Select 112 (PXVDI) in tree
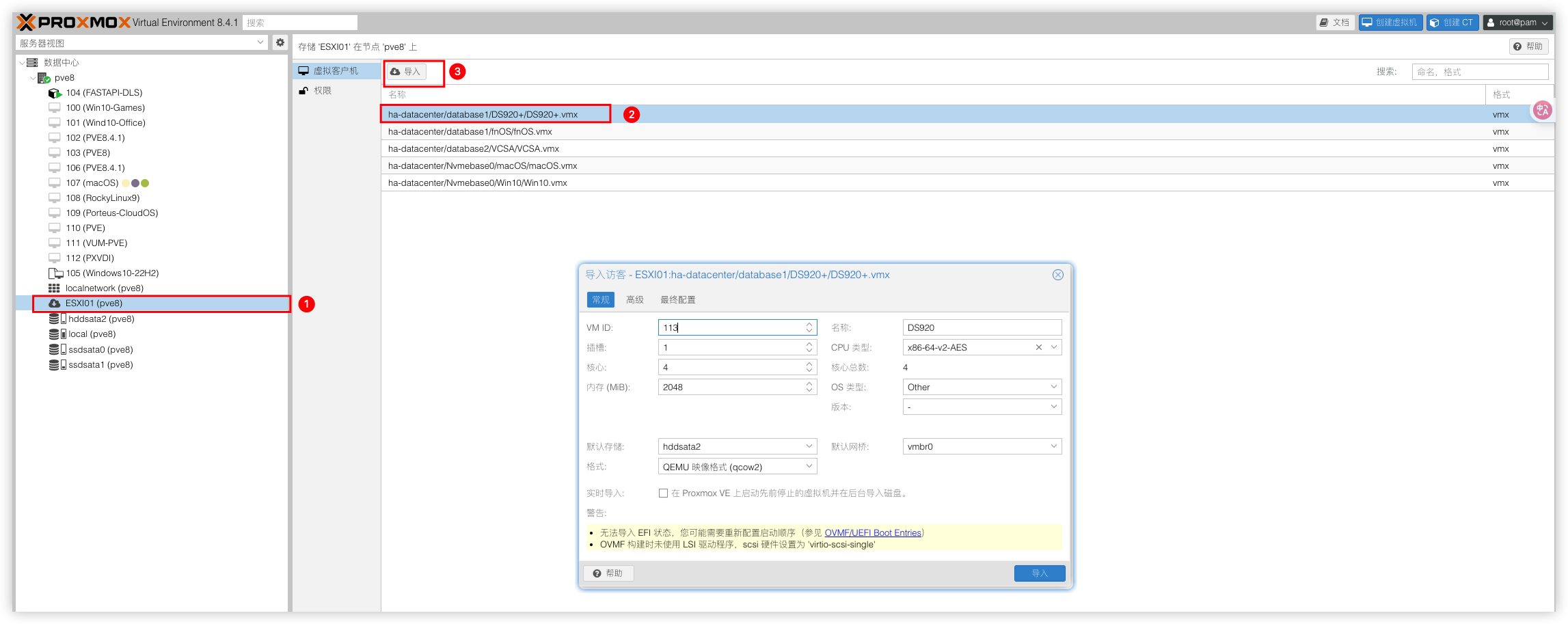This screenshot has height=624, width=1568. pyautogui.click(x=90, y=258)
